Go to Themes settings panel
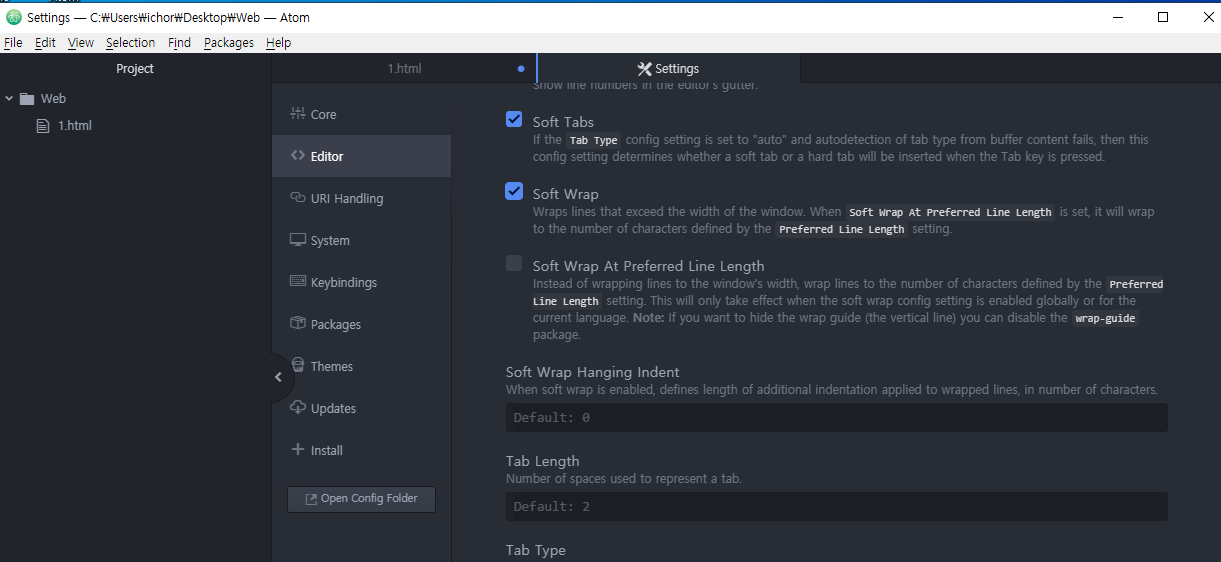The width and height of the screenshot is (1221, 562). 361,366
